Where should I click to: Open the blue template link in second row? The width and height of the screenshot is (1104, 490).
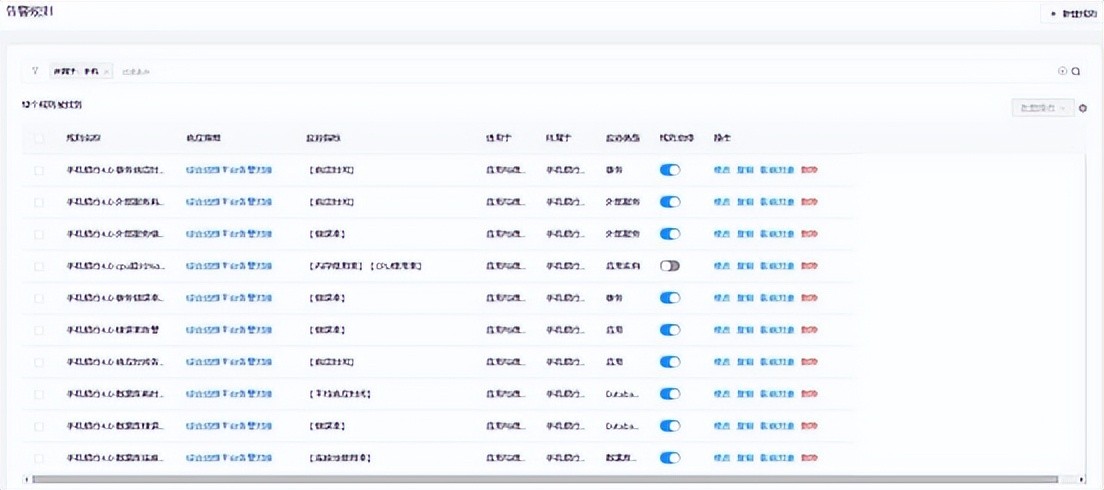(x=229, y=202)
